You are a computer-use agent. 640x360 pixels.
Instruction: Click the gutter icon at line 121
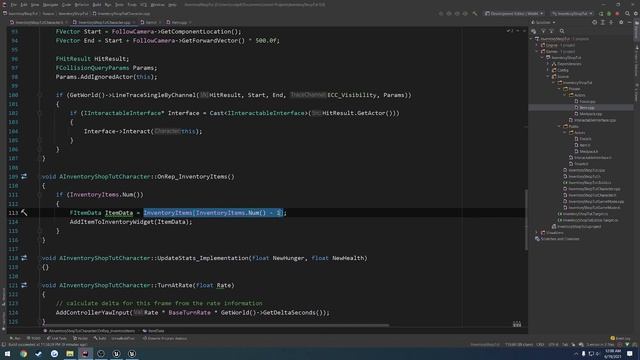24,285
